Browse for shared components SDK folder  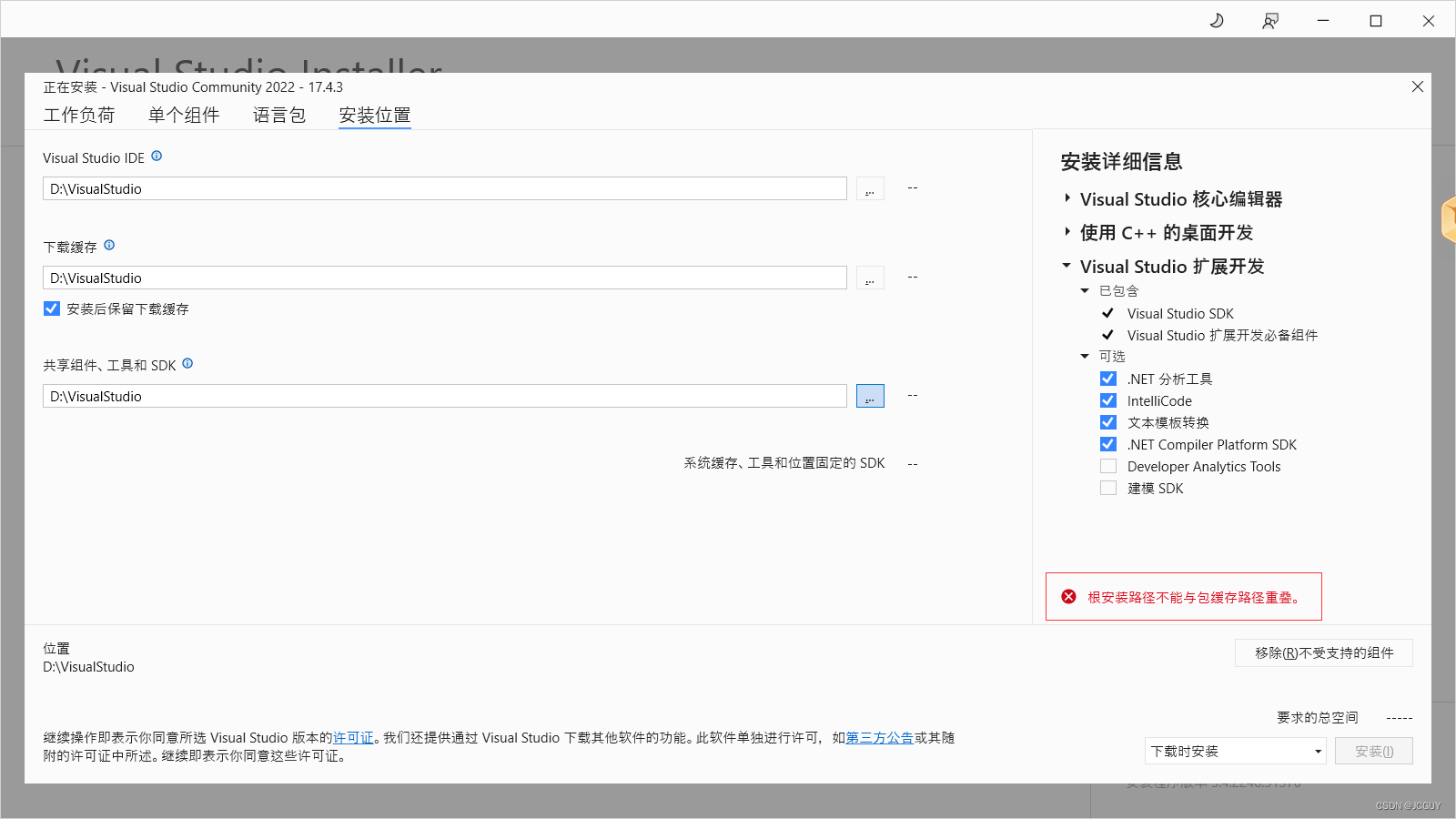tap(870, 396)
